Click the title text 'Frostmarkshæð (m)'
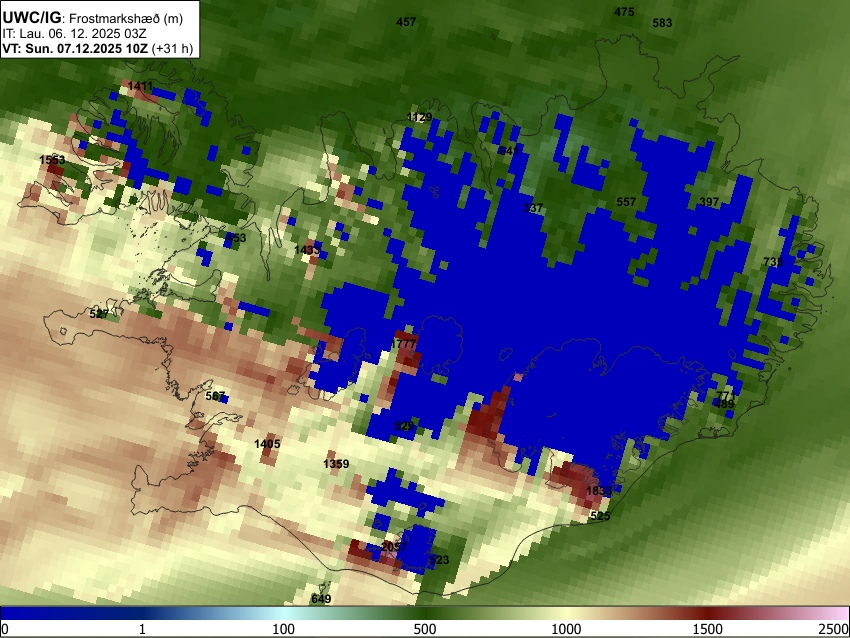 pyautogui.click(x=125, y=18)
